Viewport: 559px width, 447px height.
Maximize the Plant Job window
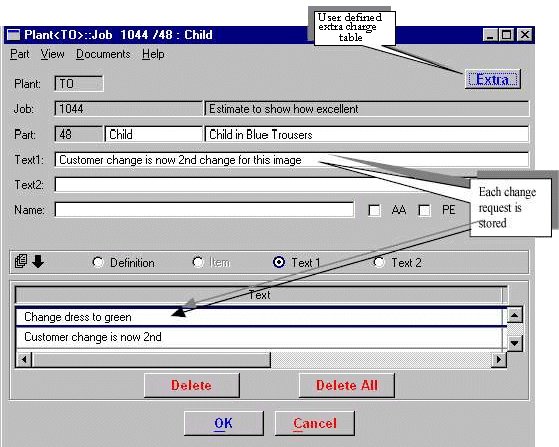point(507,35)
